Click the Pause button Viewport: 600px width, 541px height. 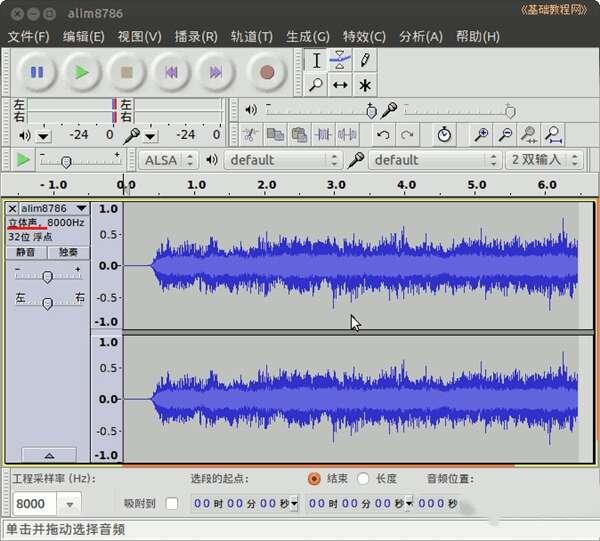click(37, 72)
